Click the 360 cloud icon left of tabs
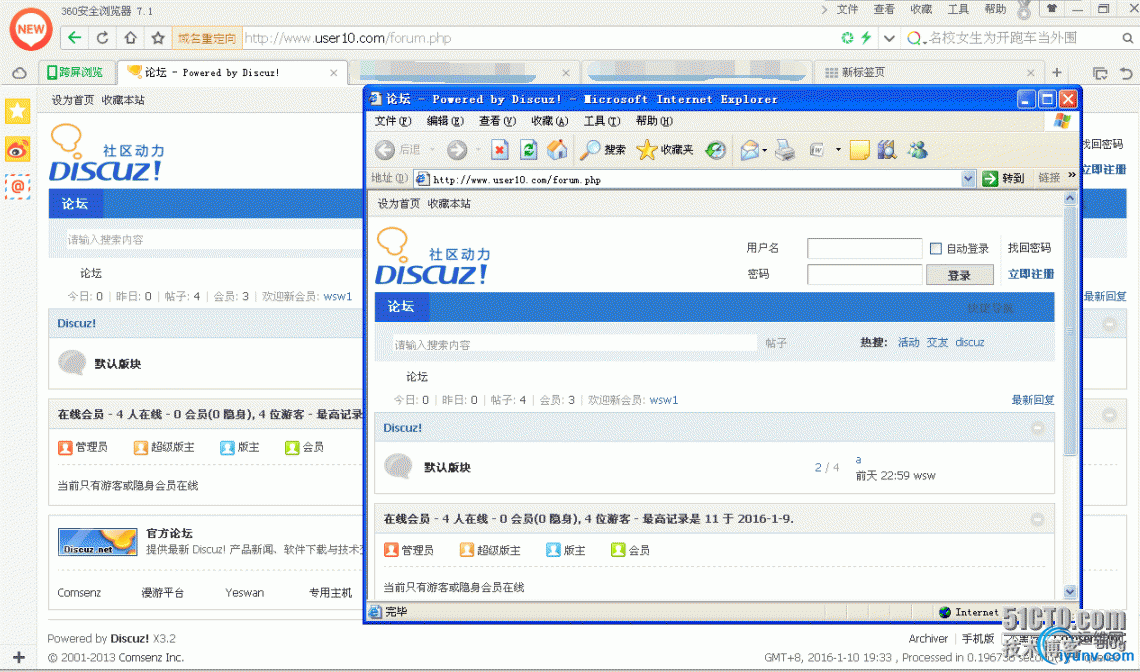Image resolution: width=1140 pixels, height=672 pixels. (x=19, y=73)
